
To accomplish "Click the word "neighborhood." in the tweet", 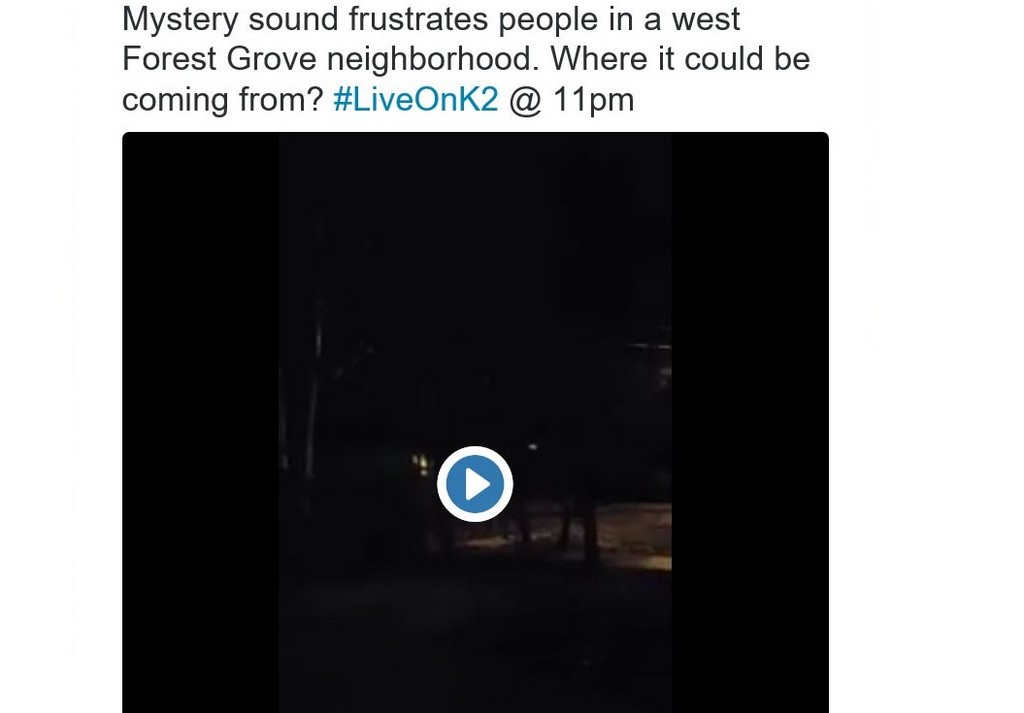I will (x=432, y=59).
